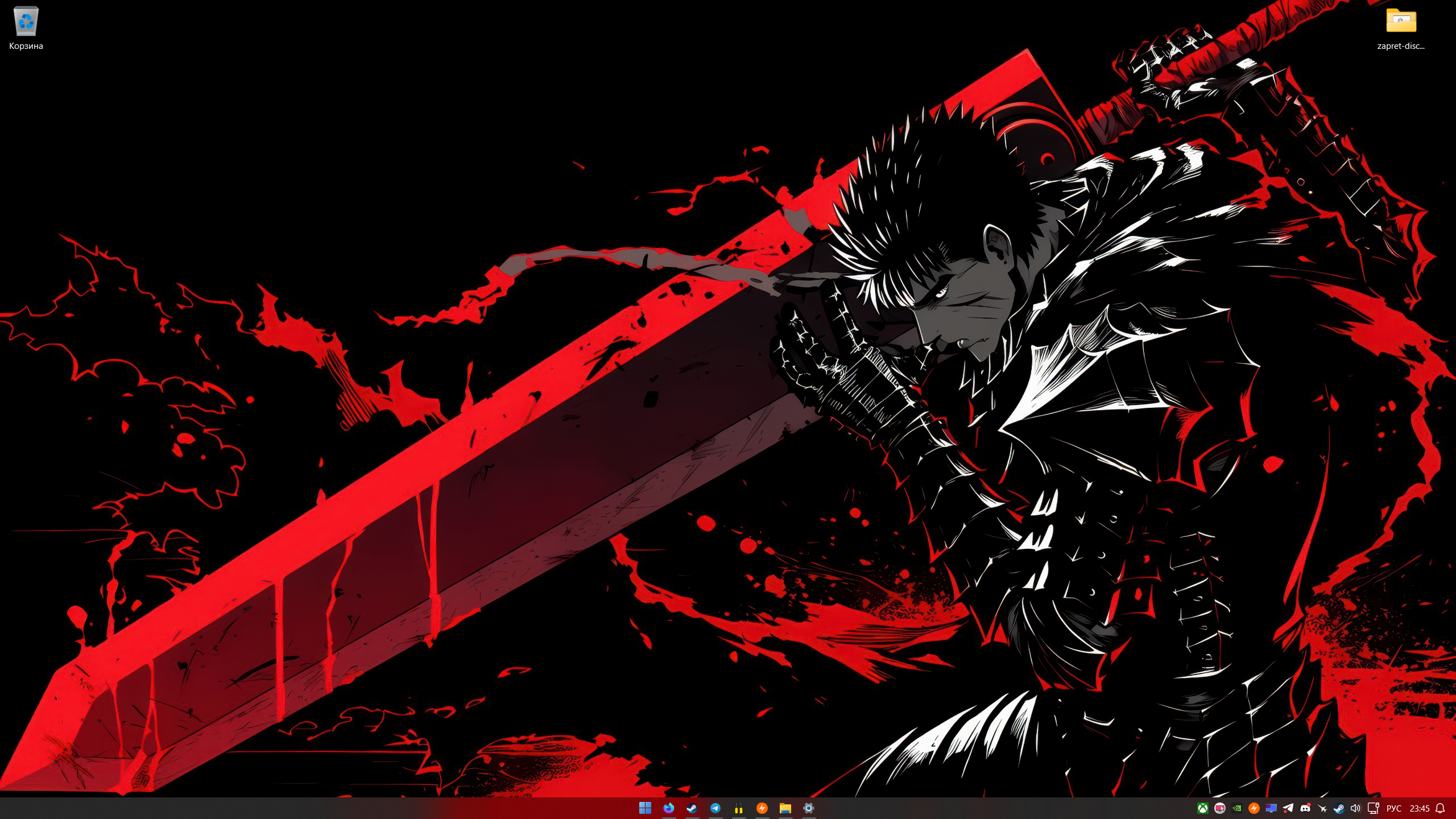Click the Steam system tray icon
This screenshot has width=1456, height=819.
coord(1339,808)
